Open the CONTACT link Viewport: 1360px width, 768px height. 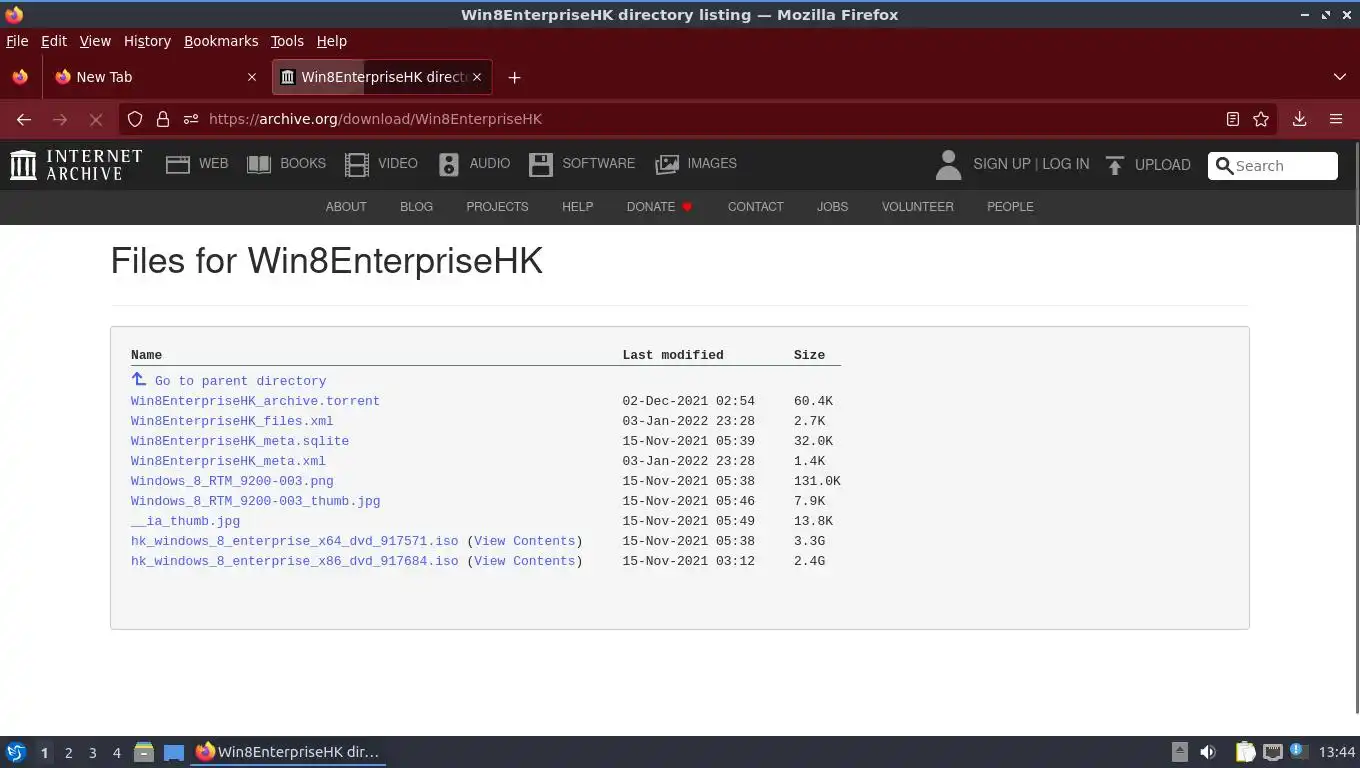[755, 207]
